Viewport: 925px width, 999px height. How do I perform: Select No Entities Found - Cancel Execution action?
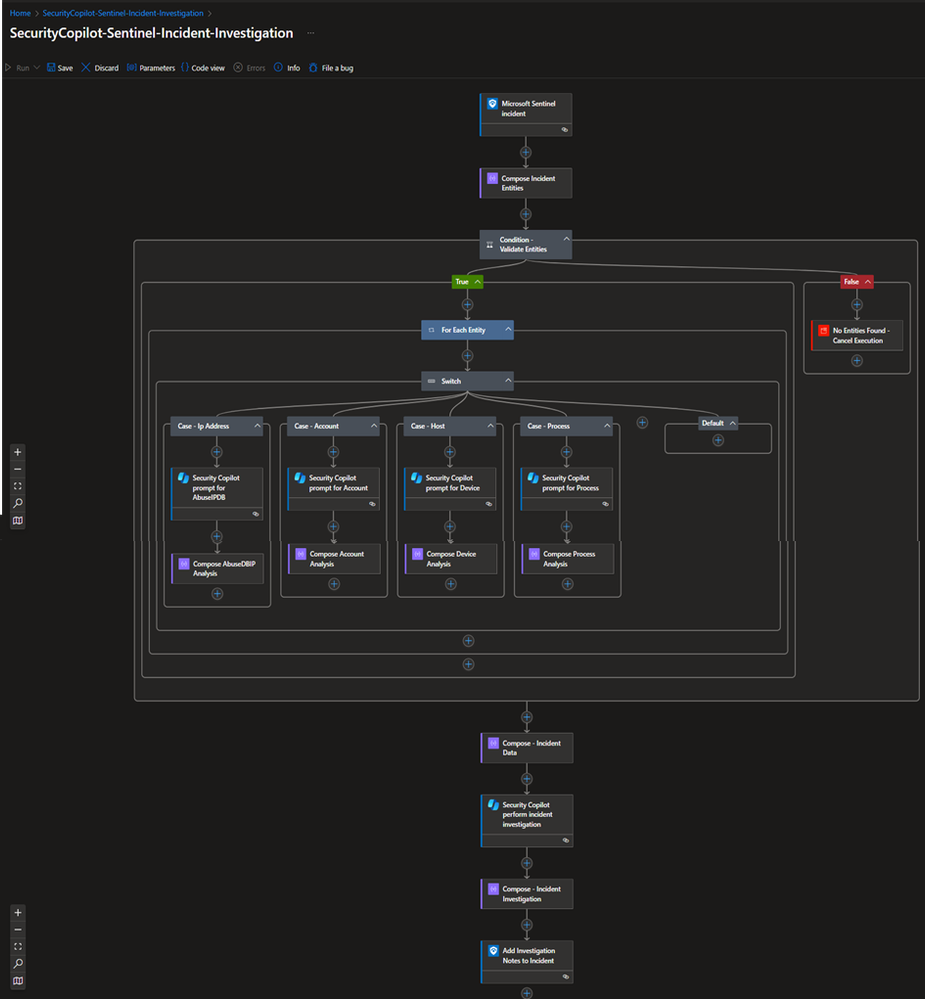pos(857,335)
